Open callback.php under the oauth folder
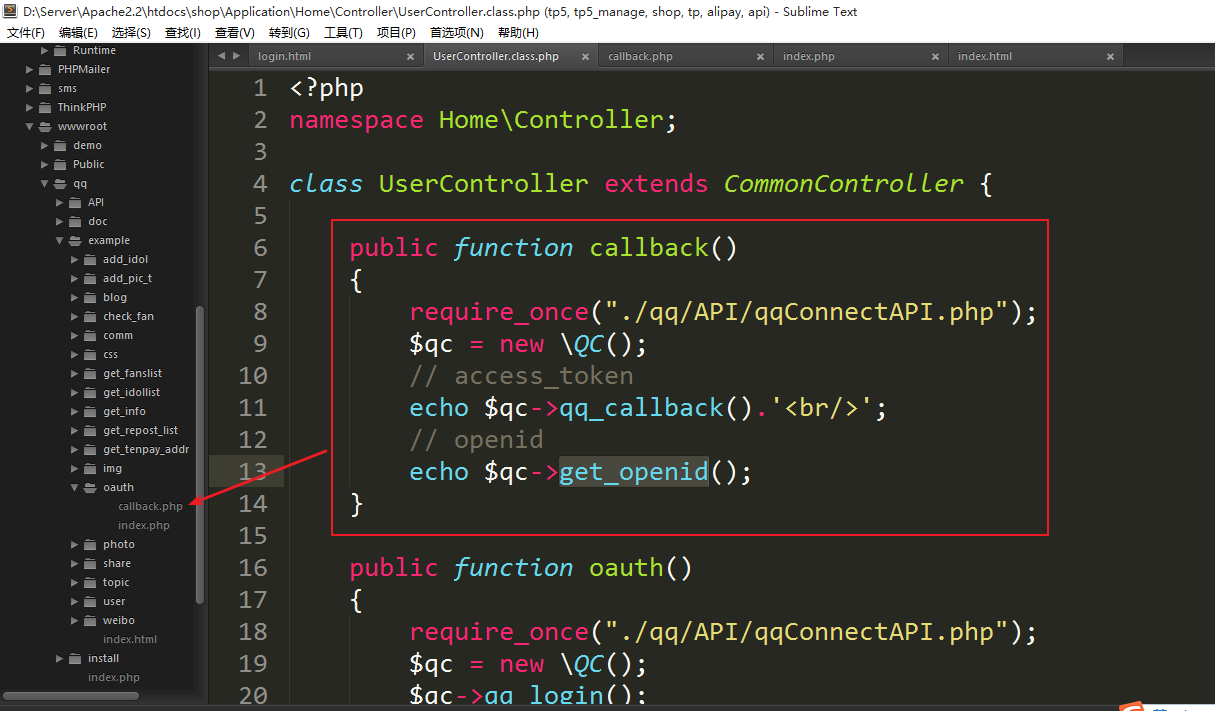The width and height of the screenshot is (1215, 711). tap(150, 507)
